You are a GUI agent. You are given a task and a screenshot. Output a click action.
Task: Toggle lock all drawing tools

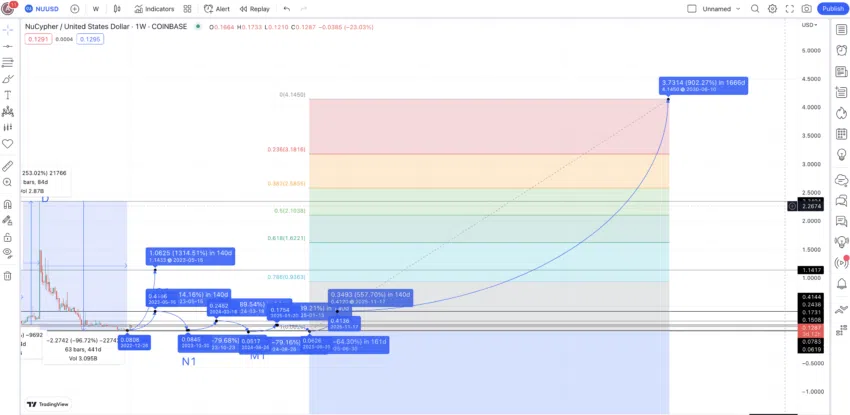(x=8, y=237)
